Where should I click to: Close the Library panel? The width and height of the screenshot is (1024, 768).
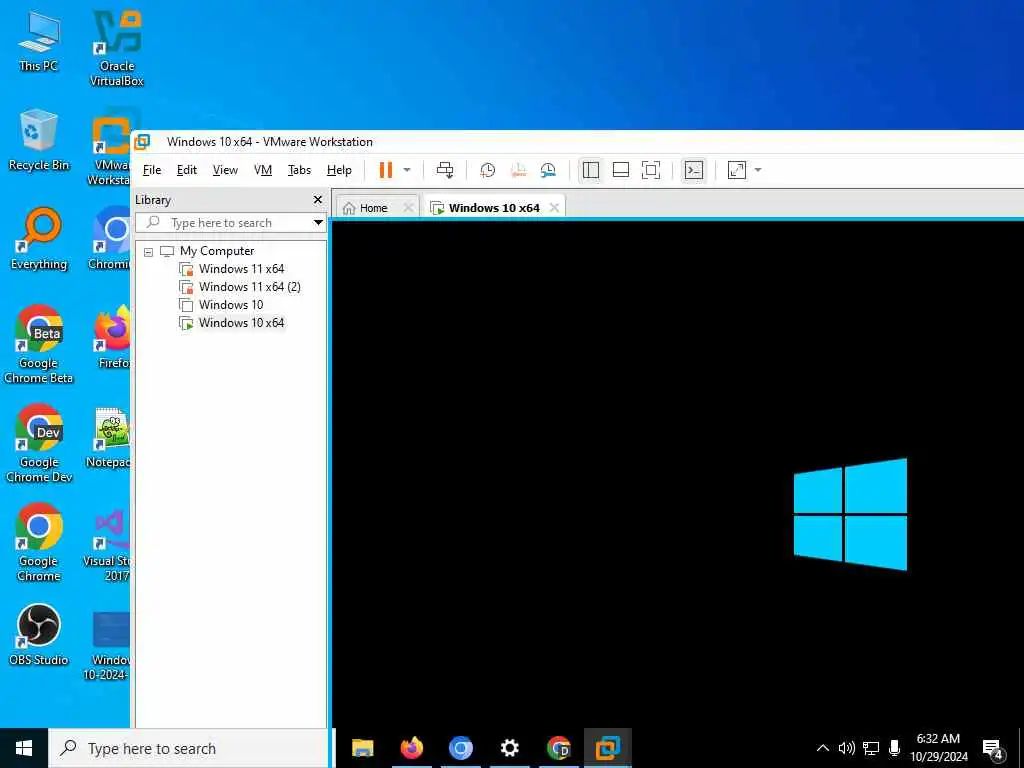pyautogui.click(x=318, y=199)
